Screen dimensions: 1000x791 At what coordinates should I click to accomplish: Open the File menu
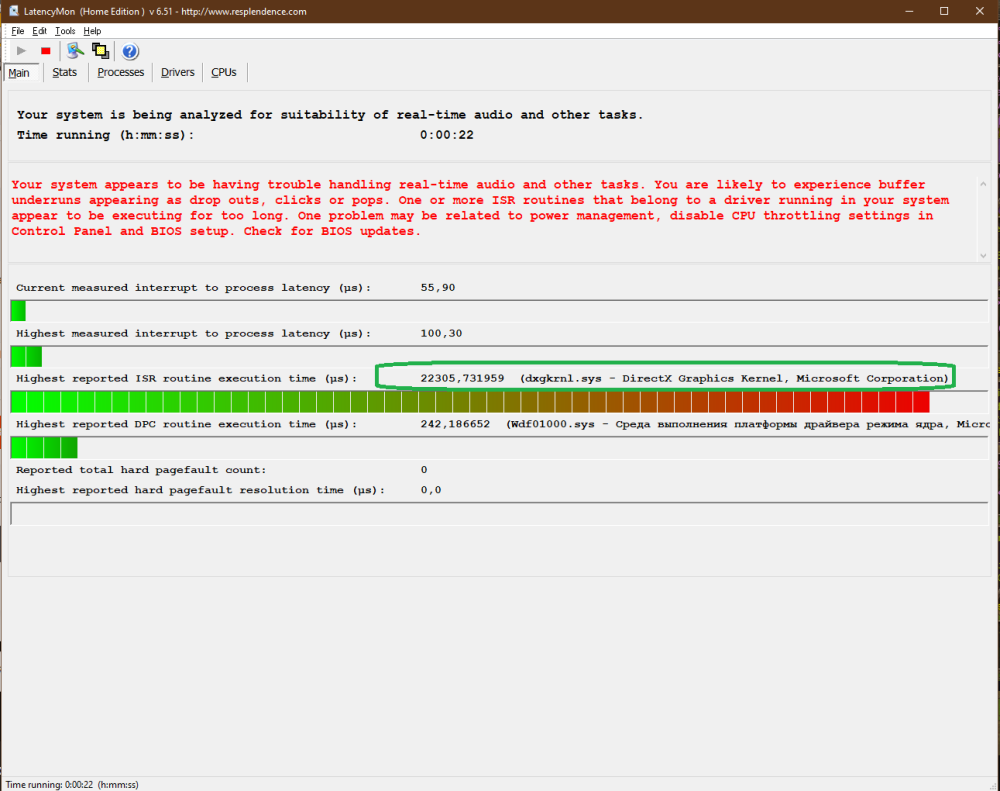point(18,31)
